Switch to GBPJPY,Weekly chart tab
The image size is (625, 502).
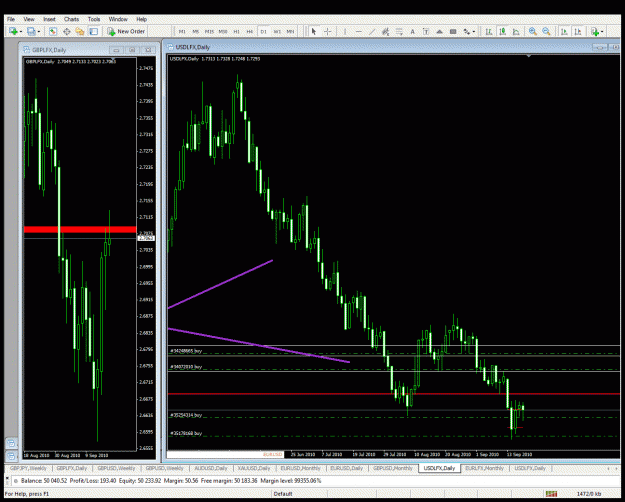(28, 468)
